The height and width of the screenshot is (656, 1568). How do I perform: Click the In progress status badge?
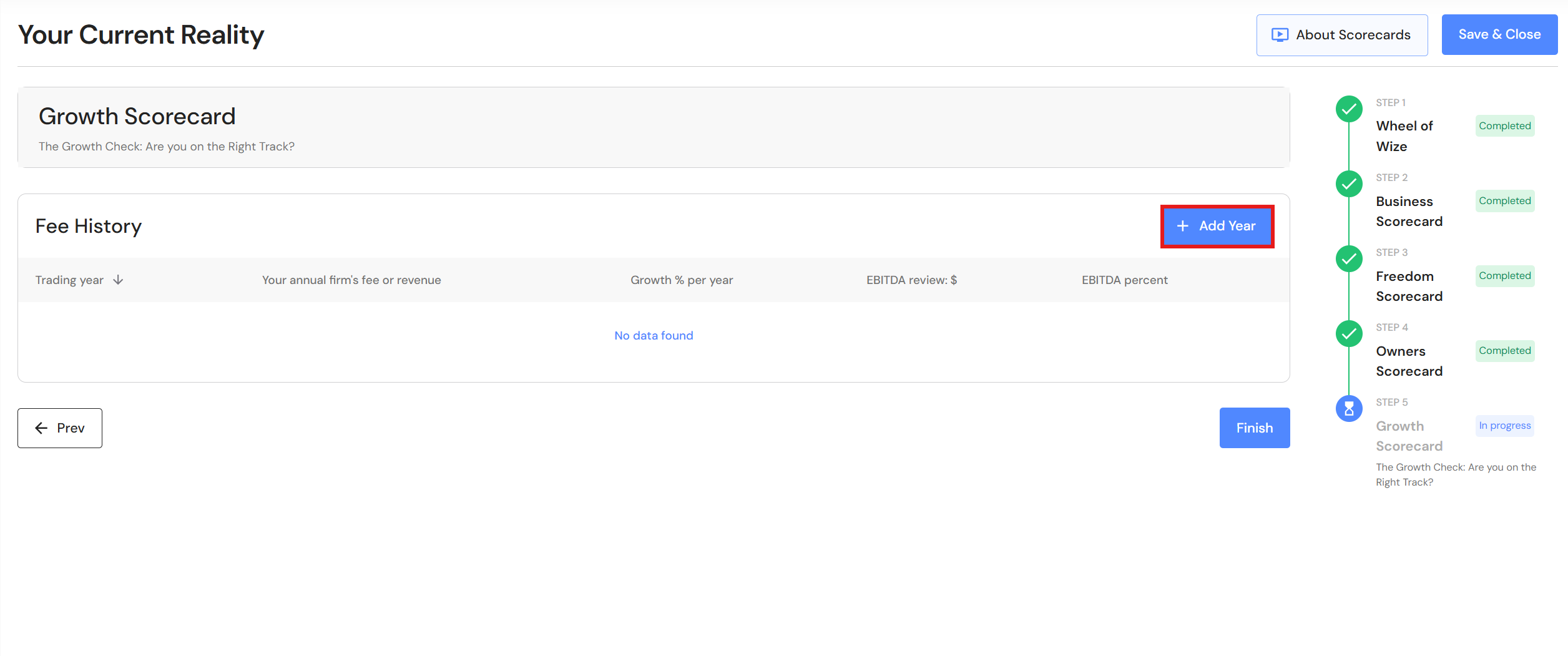point(1504,426)
